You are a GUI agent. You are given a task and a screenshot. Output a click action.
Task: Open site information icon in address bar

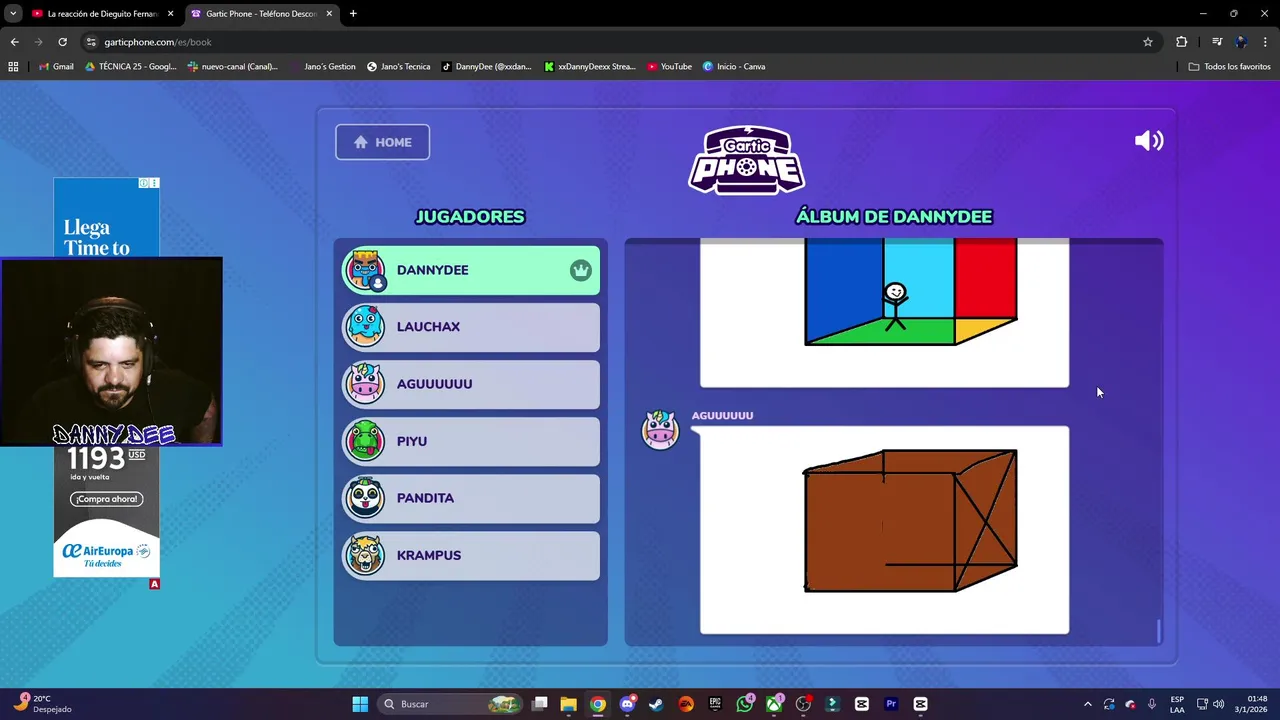[x=91, y=42]
